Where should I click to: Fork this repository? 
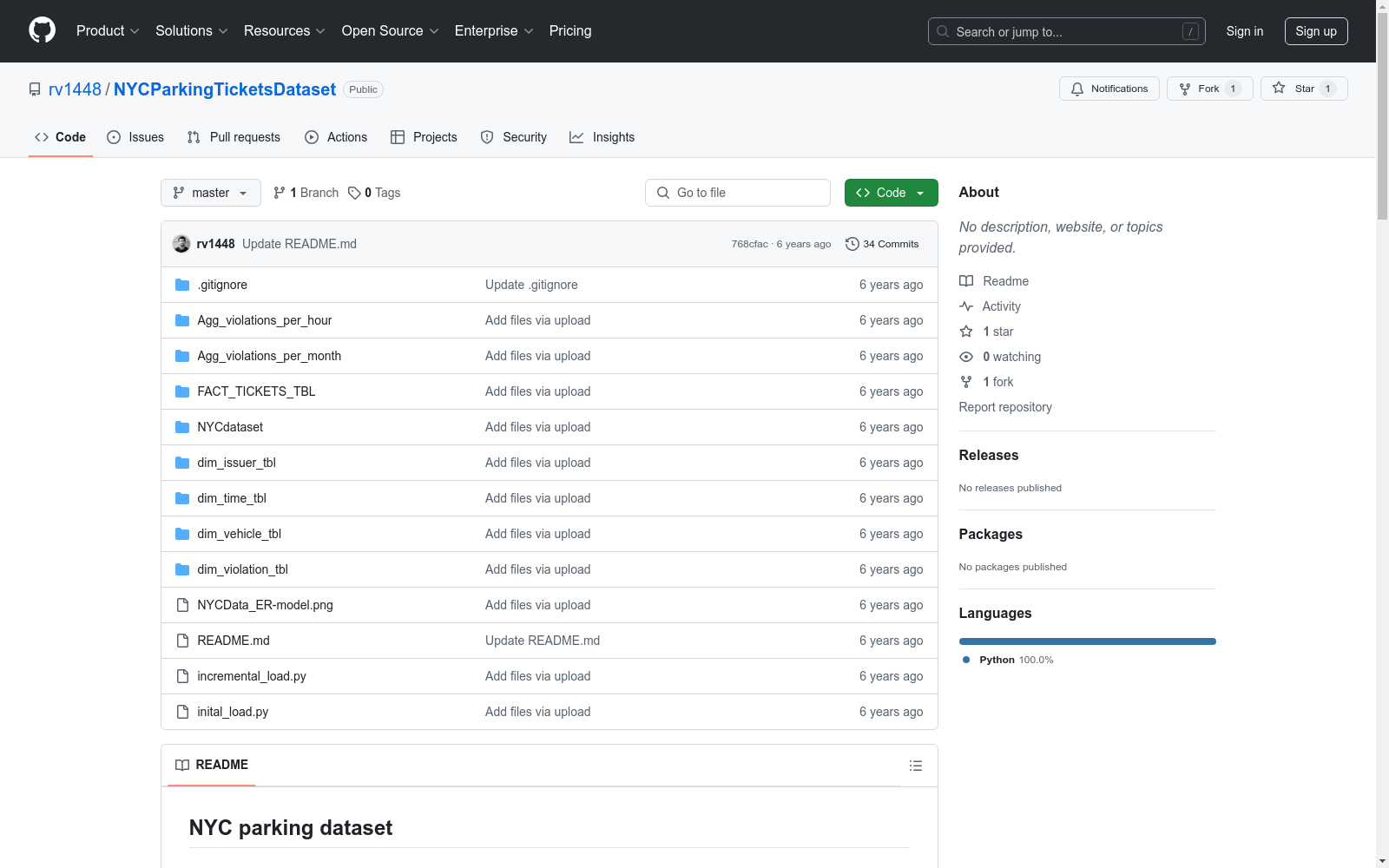[x=1210, y=89]
